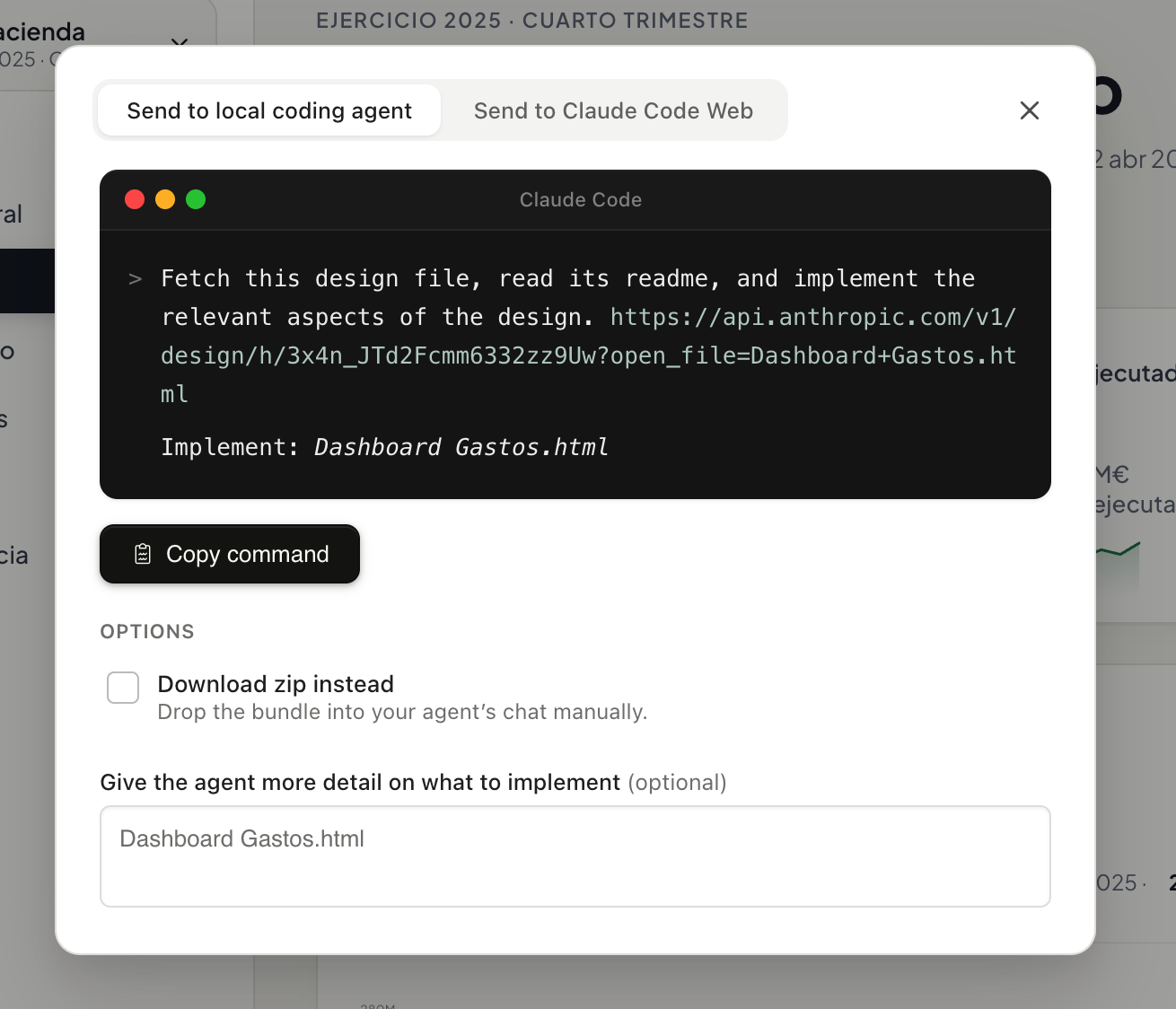
Task: Enable the Download zip instead checkbox
Action: [123, 688]
